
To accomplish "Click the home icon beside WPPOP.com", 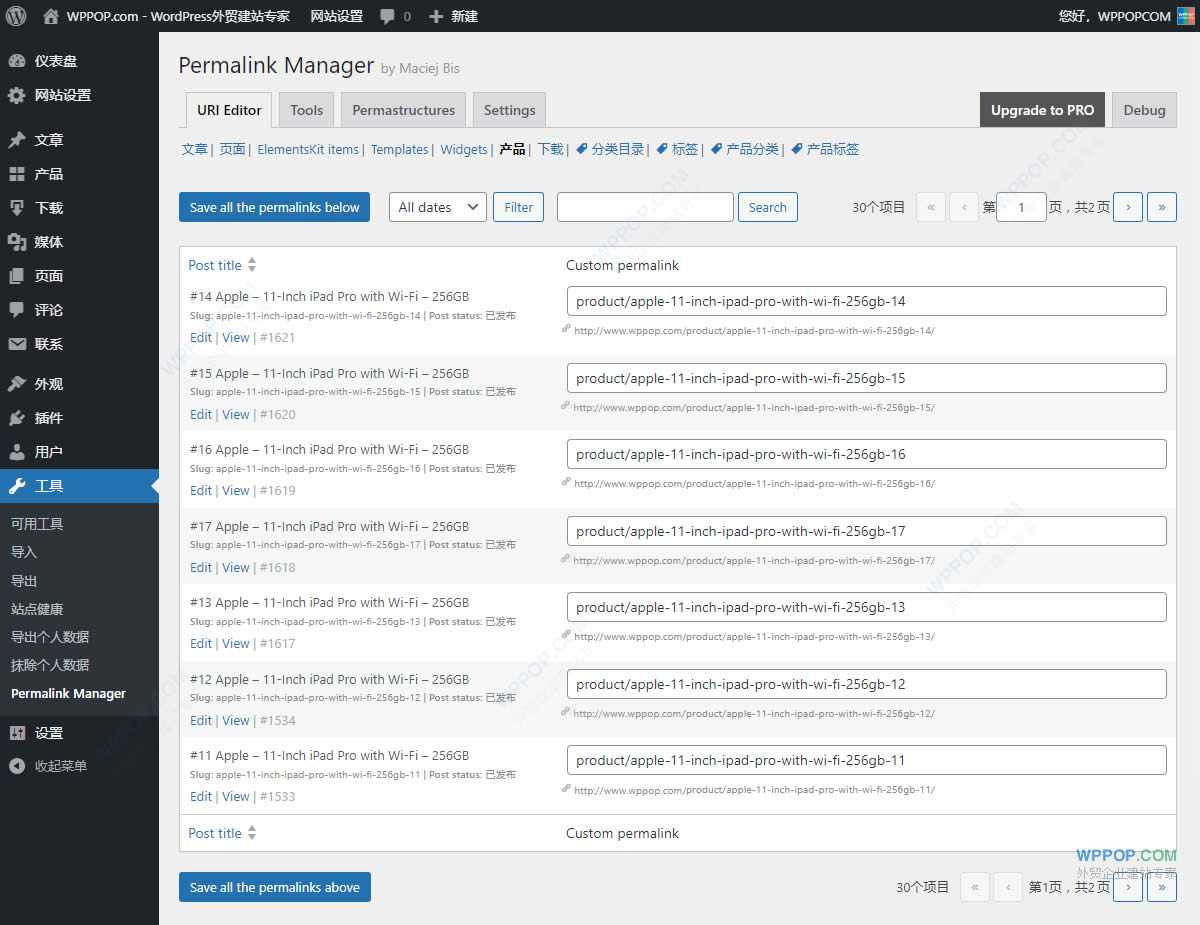I will (x=49, y=16).
